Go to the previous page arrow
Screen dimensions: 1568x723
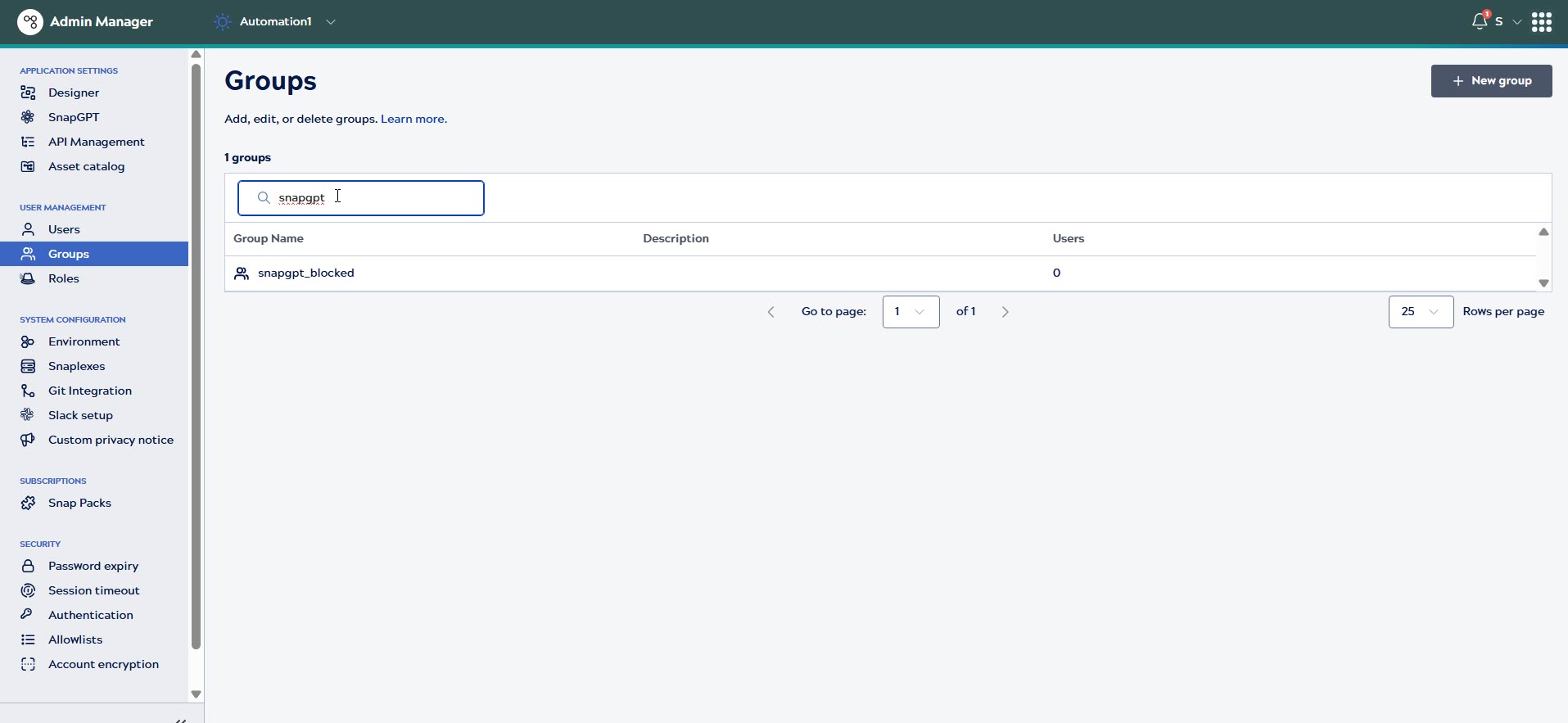tap(770, 312)
